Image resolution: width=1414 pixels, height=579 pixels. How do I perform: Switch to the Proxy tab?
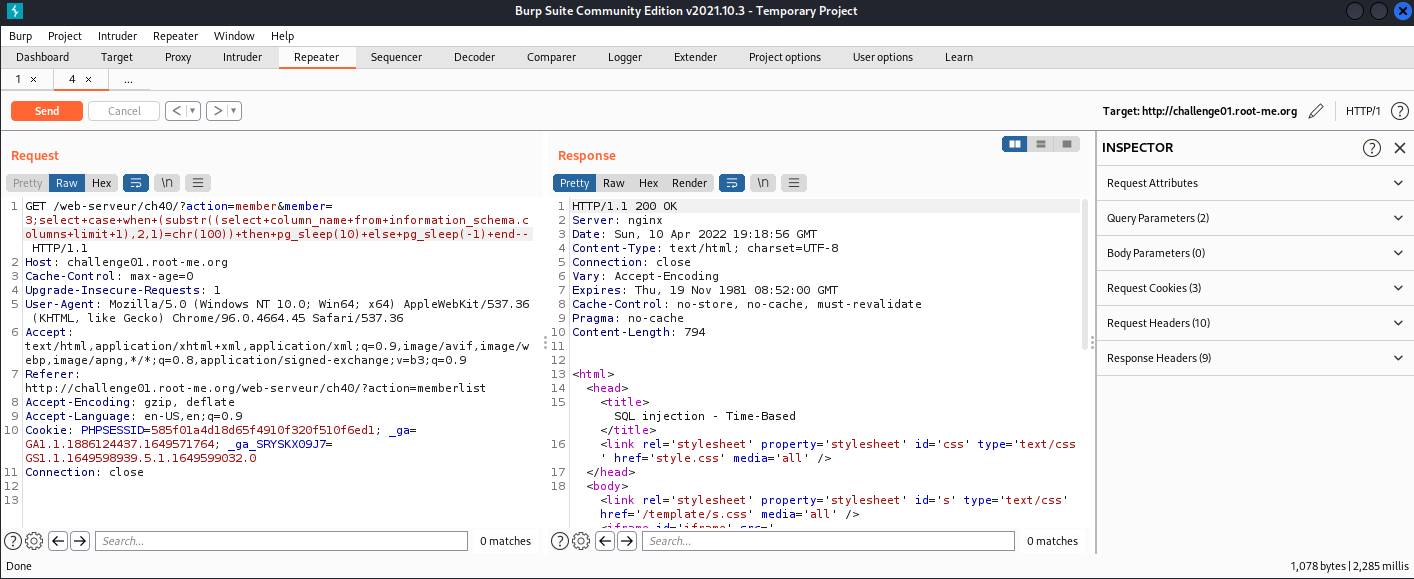pyautogui.click(x=178, y=57)
